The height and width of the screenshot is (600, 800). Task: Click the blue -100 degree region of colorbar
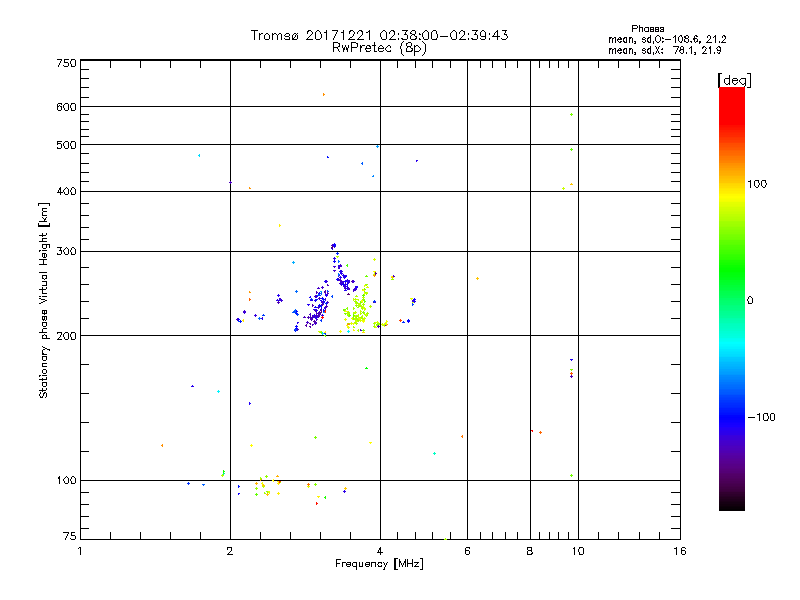[x=732, y=417]
